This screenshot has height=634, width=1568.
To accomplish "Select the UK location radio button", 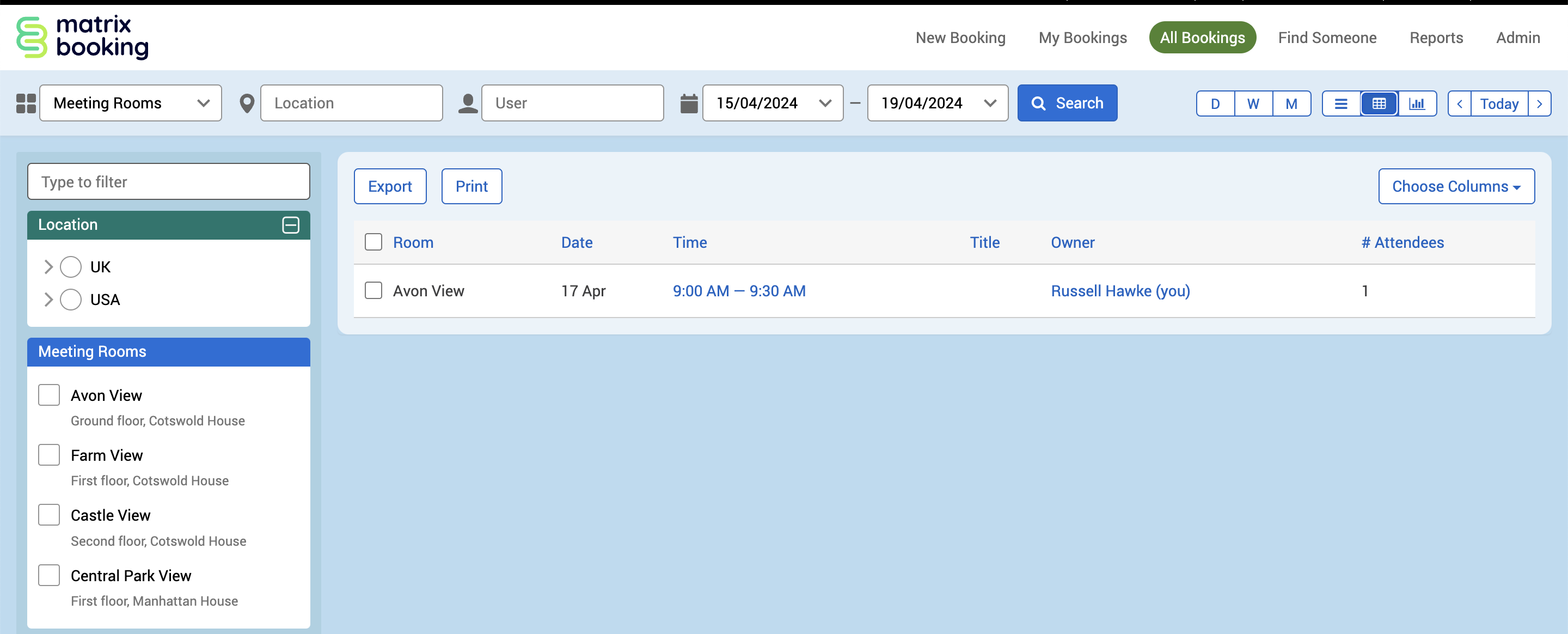I will (71, 267).
